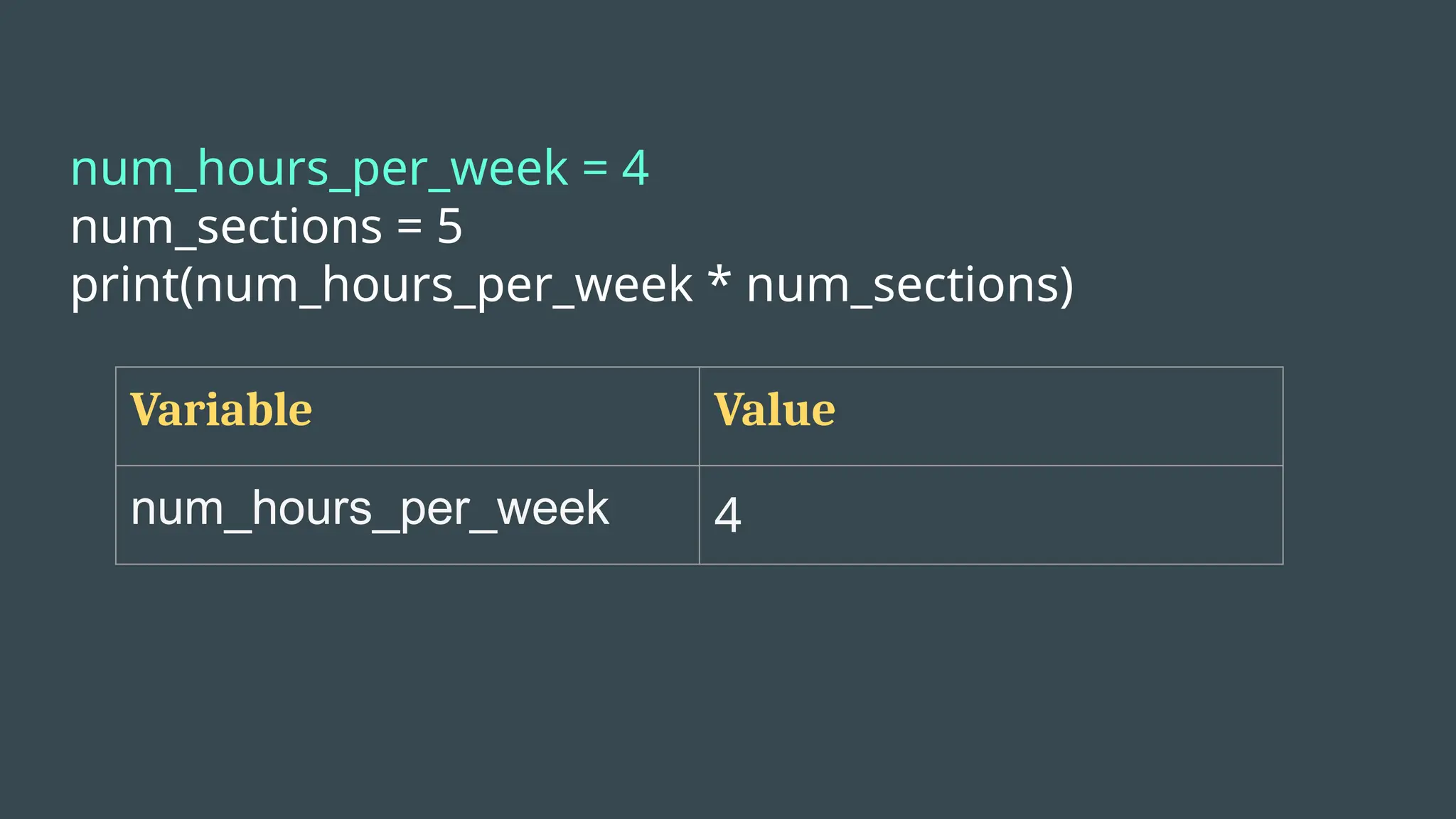
Task: Click the highlighted teal first code line
Action: point(359,169)
